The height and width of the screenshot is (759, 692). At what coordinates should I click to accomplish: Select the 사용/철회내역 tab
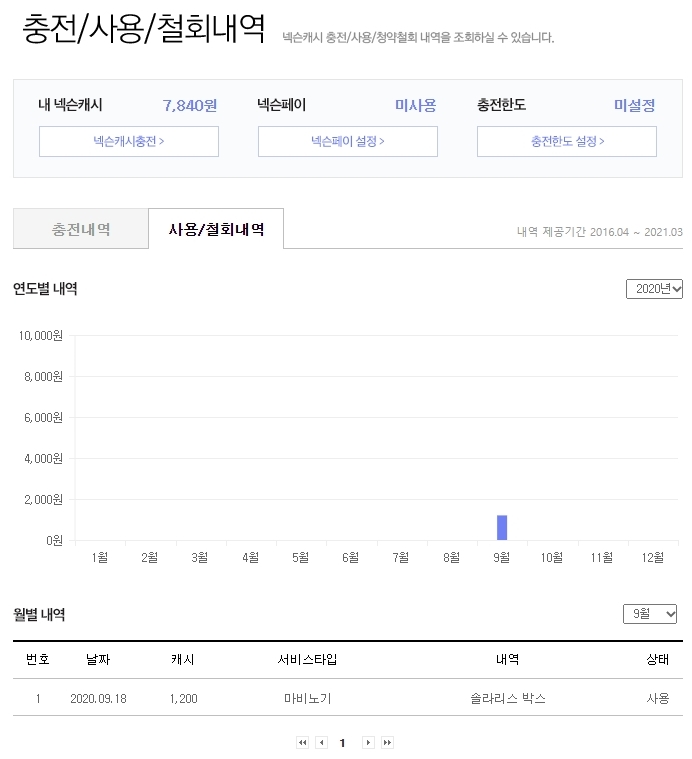pos(216,229)
